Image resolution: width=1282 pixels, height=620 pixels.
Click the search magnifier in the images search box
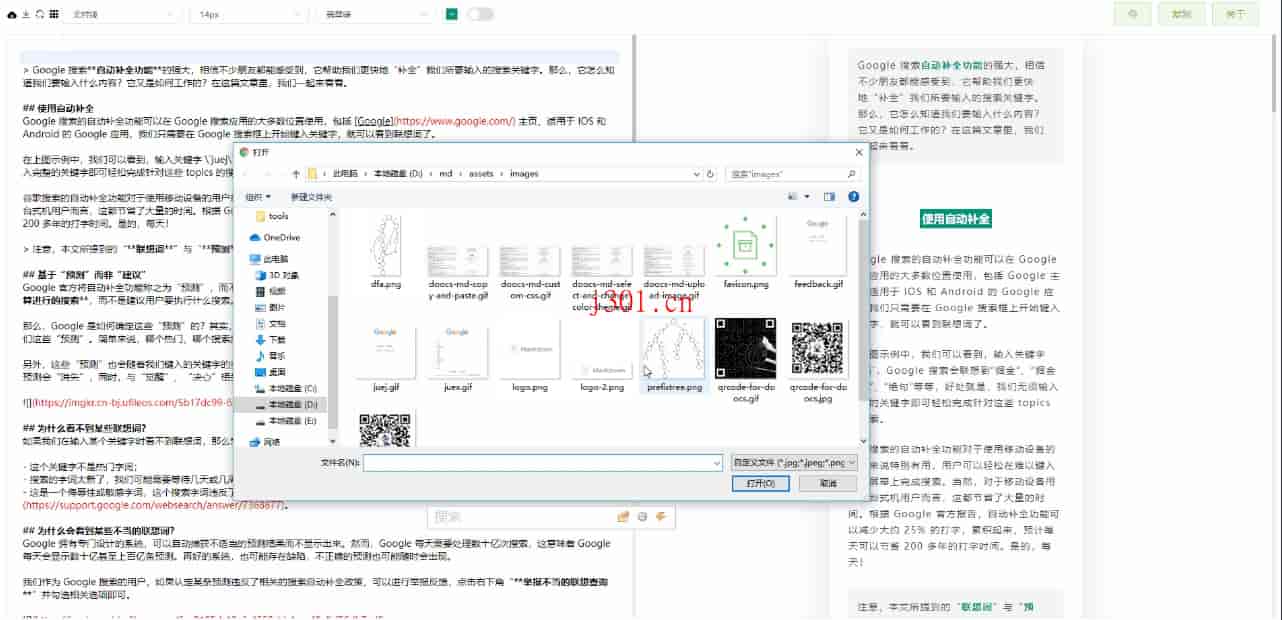click(x=850, y=172)
